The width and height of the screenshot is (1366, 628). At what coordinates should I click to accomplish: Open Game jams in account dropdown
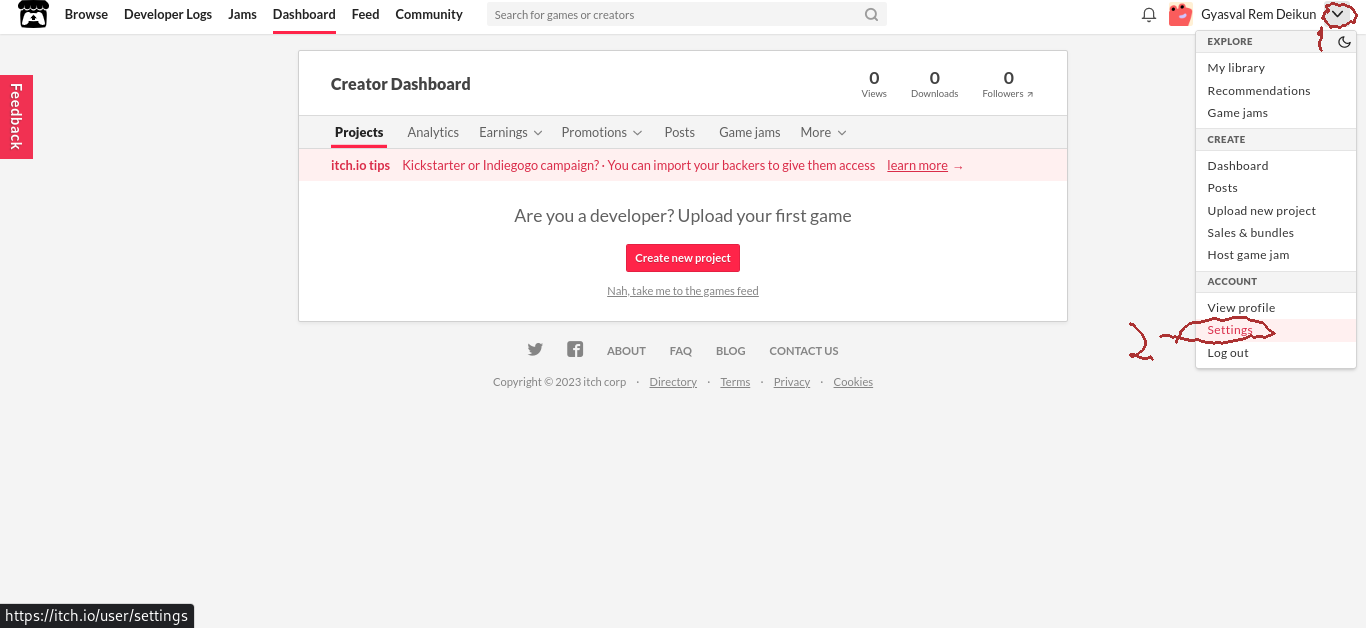coord(1238,113)
